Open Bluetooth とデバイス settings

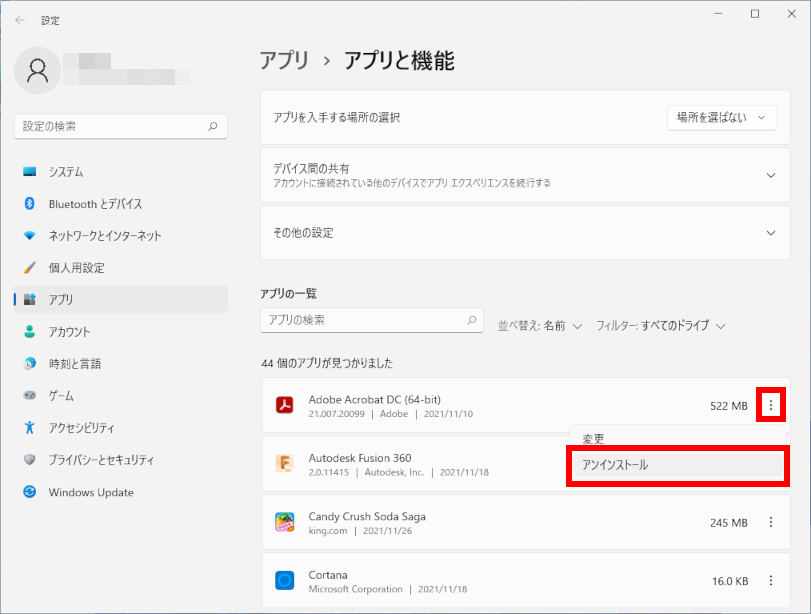coord(95,204)
